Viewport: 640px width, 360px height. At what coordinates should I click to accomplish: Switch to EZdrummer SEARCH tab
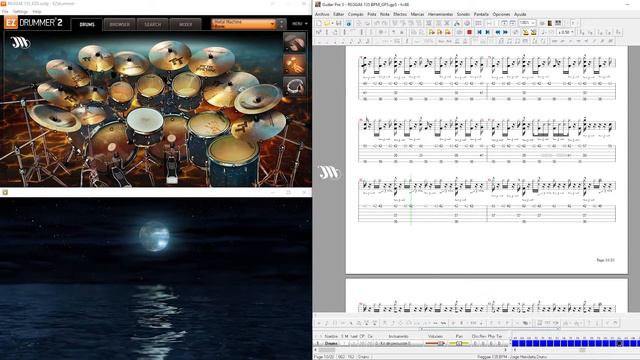(152, 24)
